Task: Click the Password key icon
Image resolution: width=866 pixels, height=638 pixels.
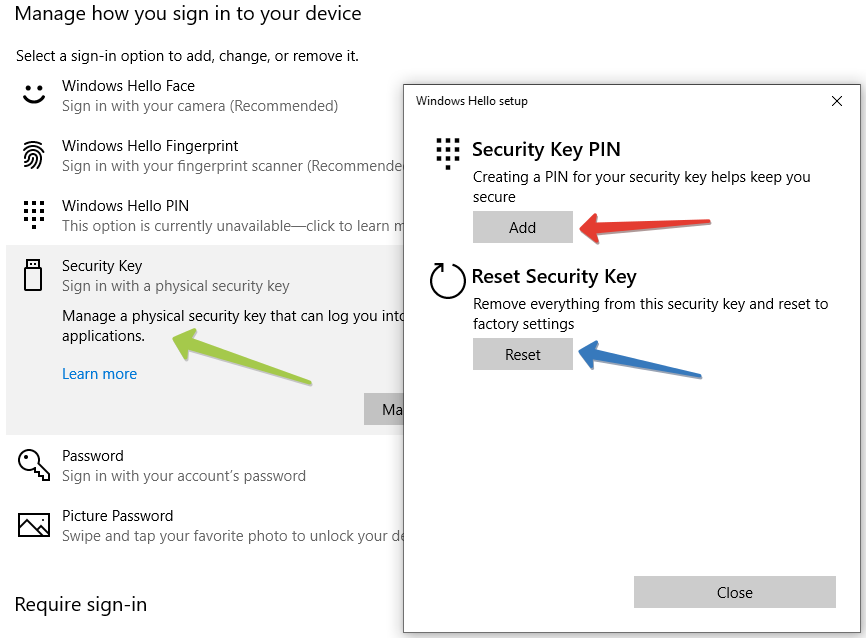Action: coord(34,465)
